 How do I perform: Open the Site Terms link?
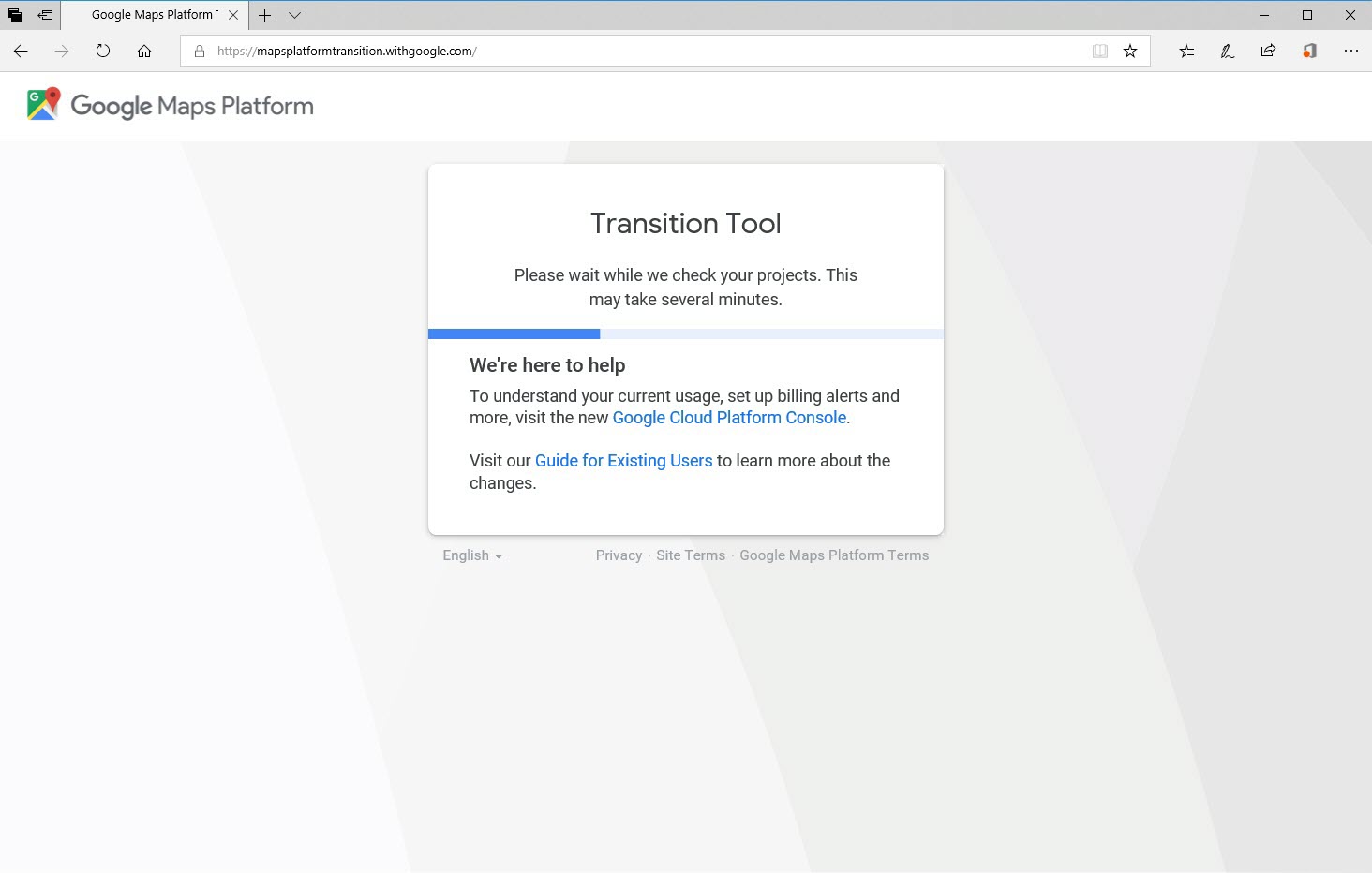click(691, 555)
